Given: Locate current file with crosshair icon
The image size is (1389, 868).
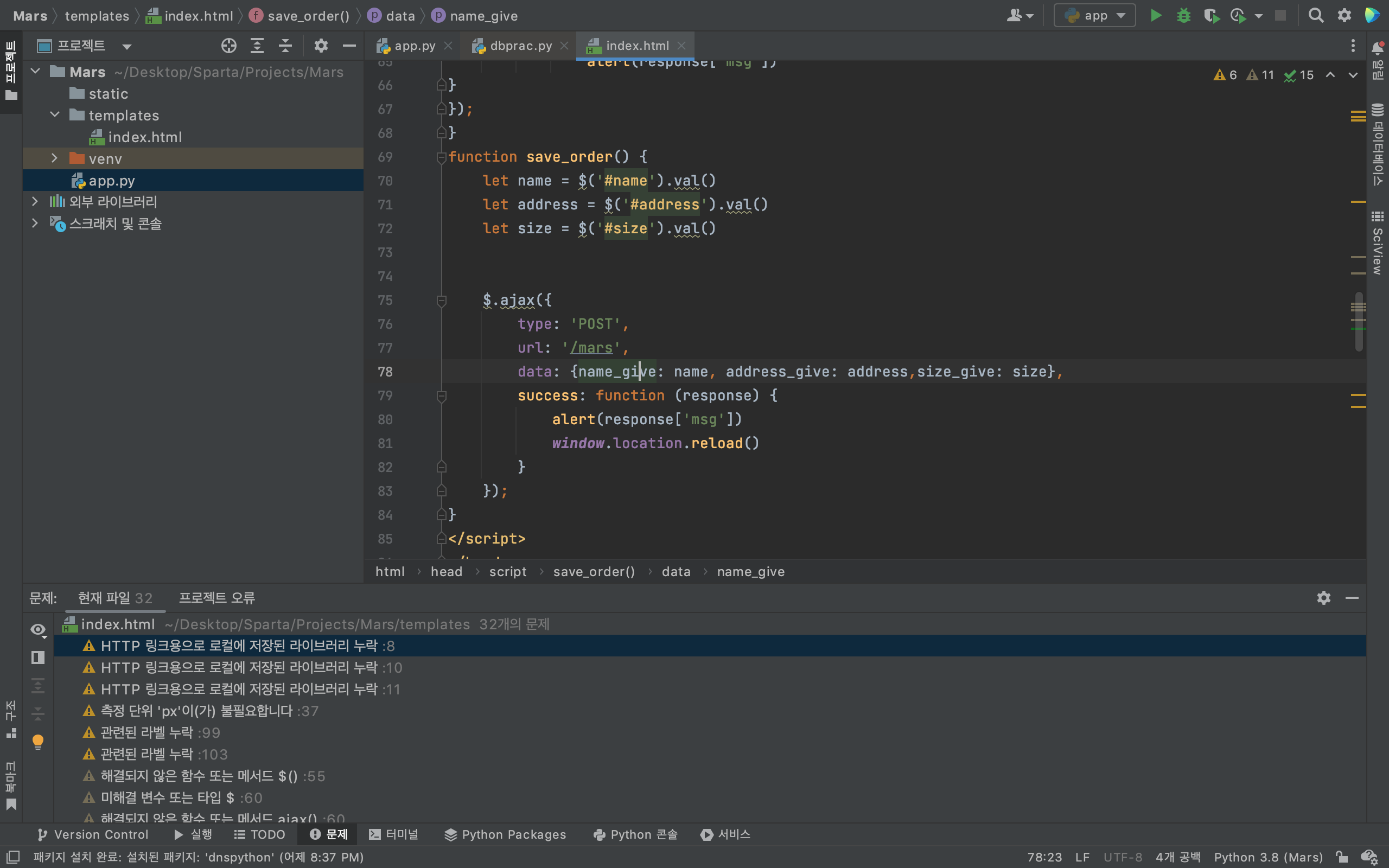Looking at the screenshot, I should (228, 46).
